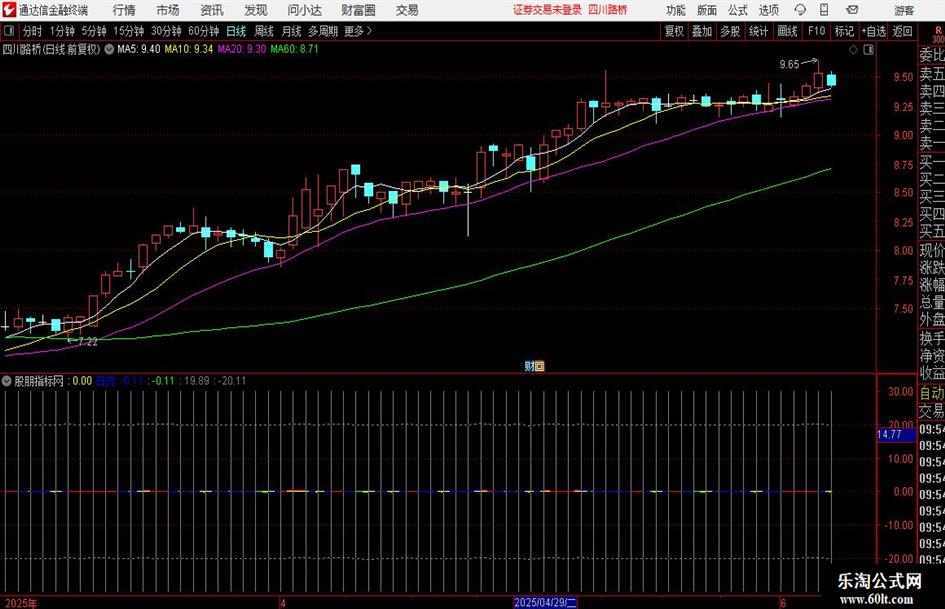
Task: Open the 多周期 multi-period view
Action: (323, 31)
